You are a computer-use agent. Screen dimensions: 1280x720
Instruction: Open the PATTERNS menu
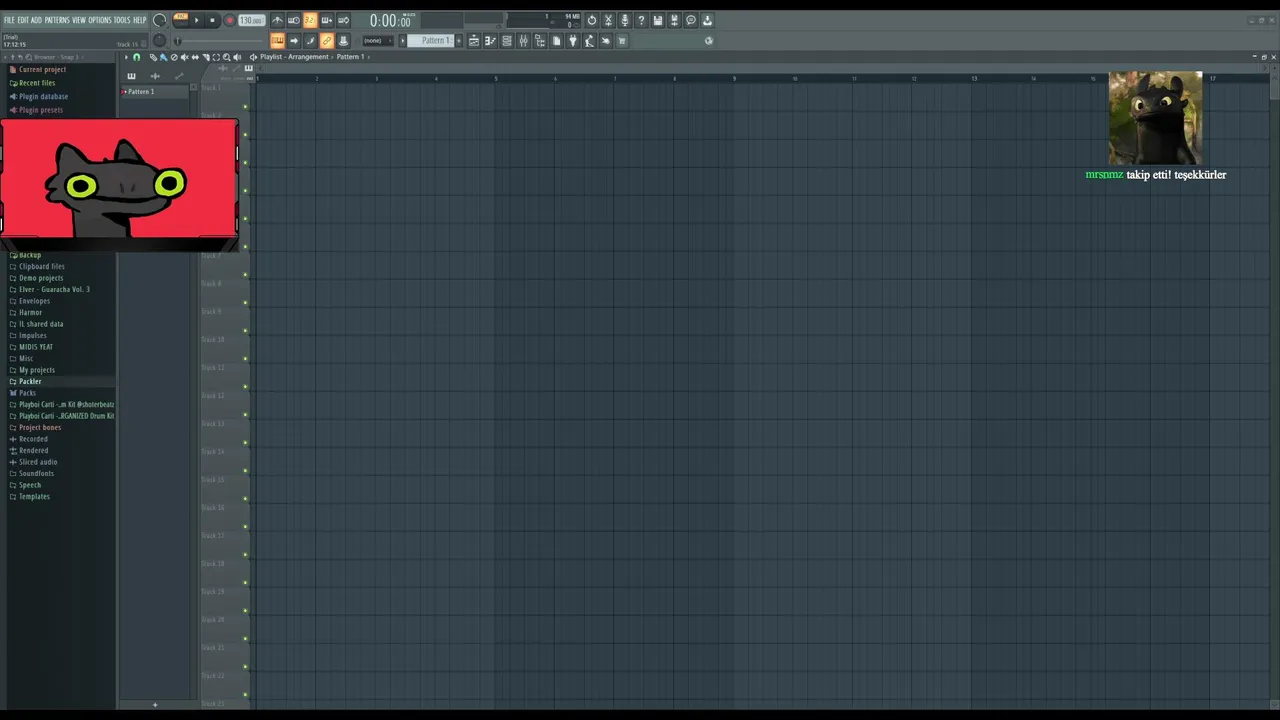click(57, 20)
